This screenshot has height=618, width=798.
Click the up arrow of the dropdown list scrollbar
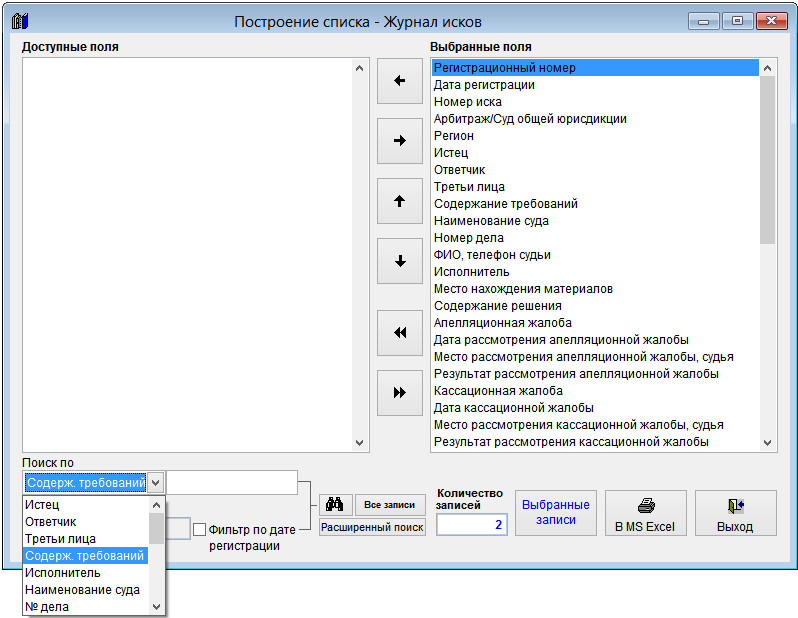pos(156,505)
